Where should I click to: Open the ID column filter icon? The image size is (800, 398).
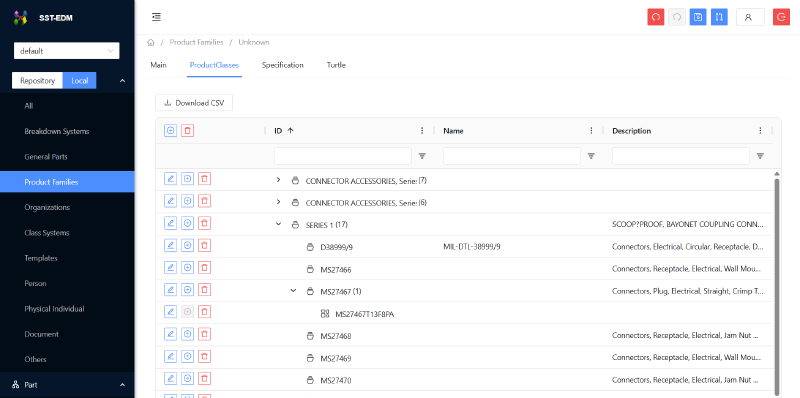click(x=422, y=156)
